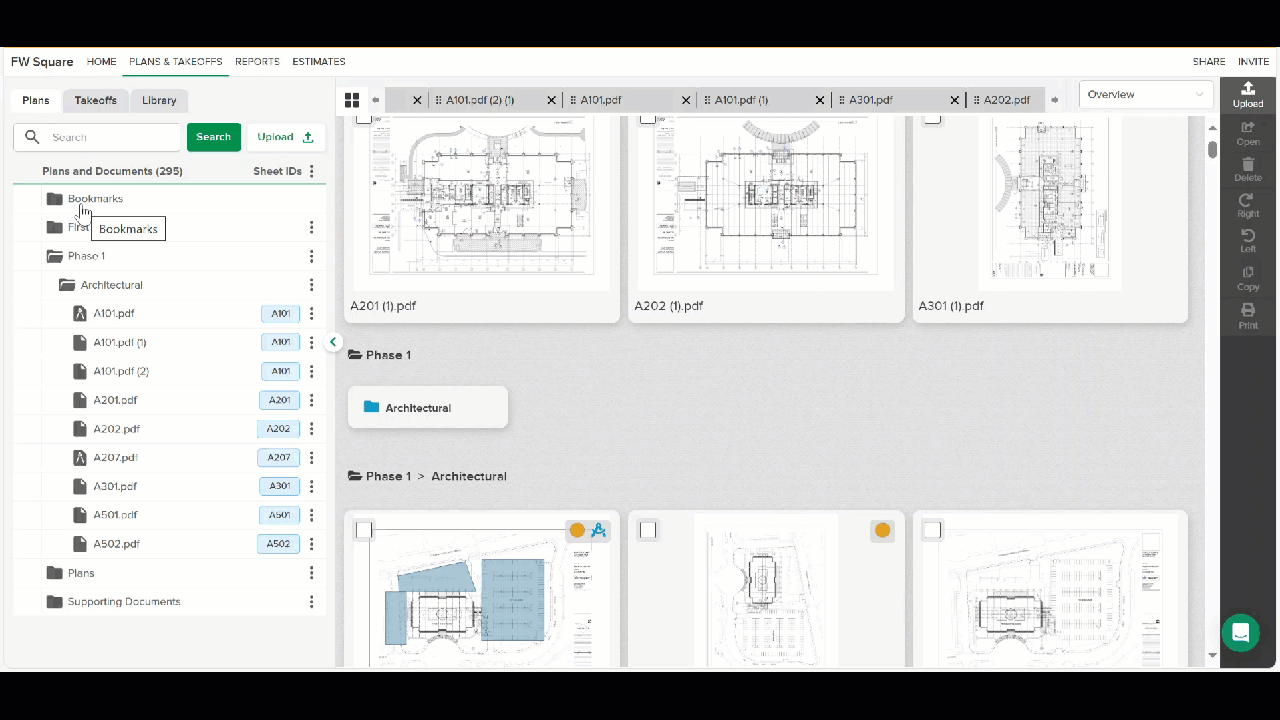Close the A301.pdf tab
This screenshot has width=1280, height=720.
coord(954,100)
